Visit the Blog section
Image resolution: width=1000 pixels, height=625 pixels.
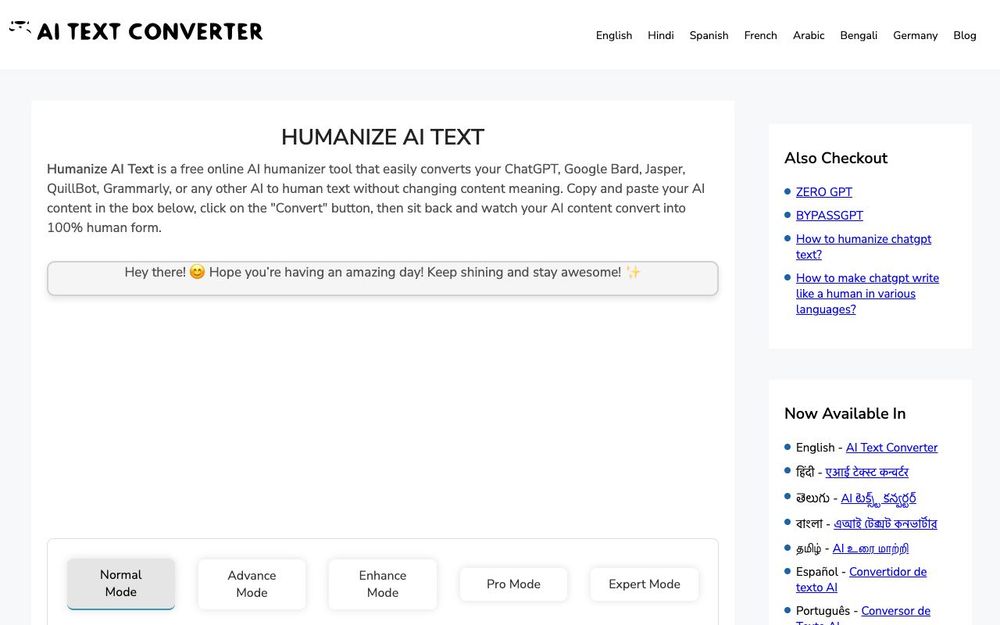click(x=964, y=35)
